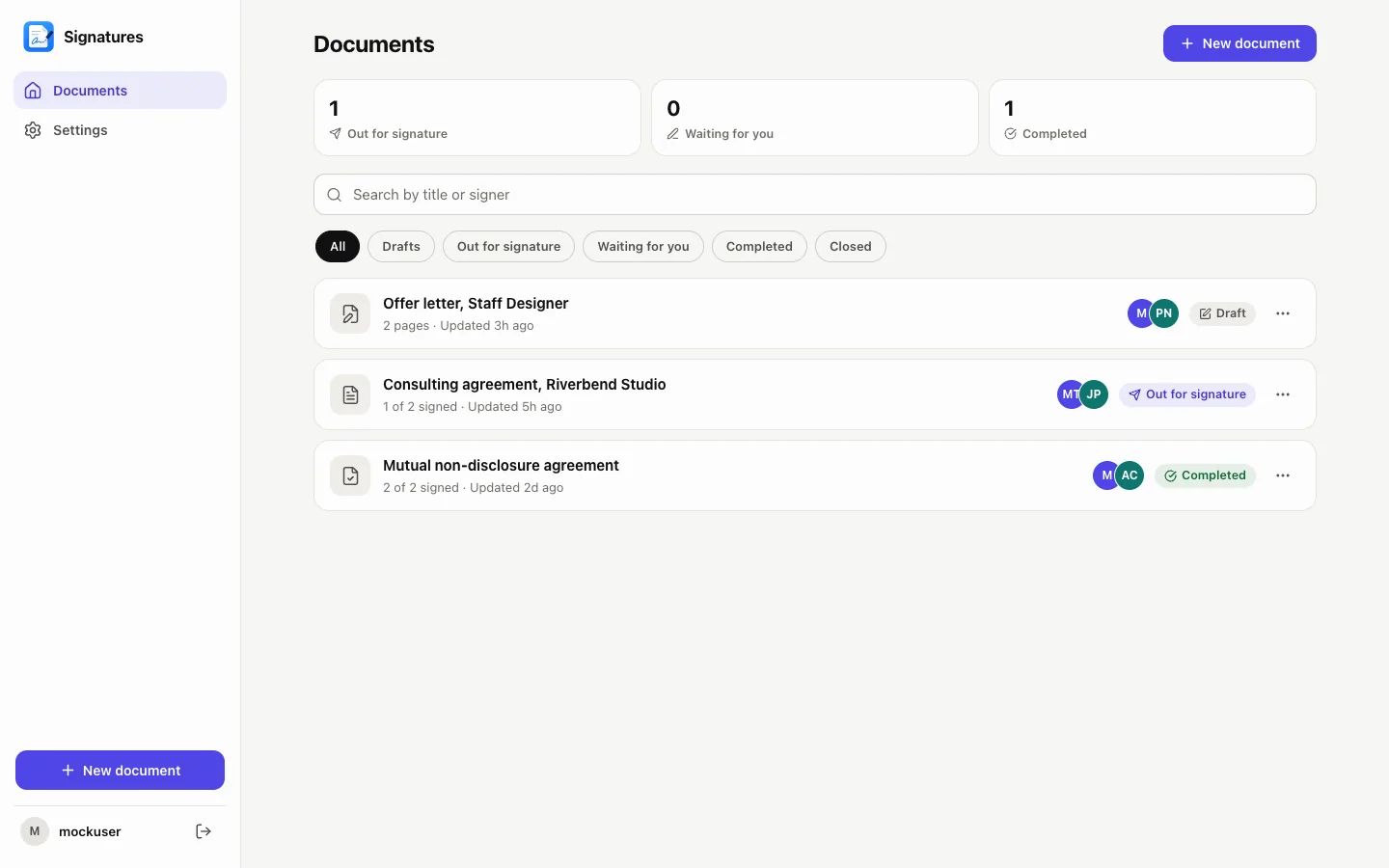The width and height of the screenshot is (1389, 868).
Task: Click the Completed status badge on Mutual NDA
Action: click(1205, 475)
